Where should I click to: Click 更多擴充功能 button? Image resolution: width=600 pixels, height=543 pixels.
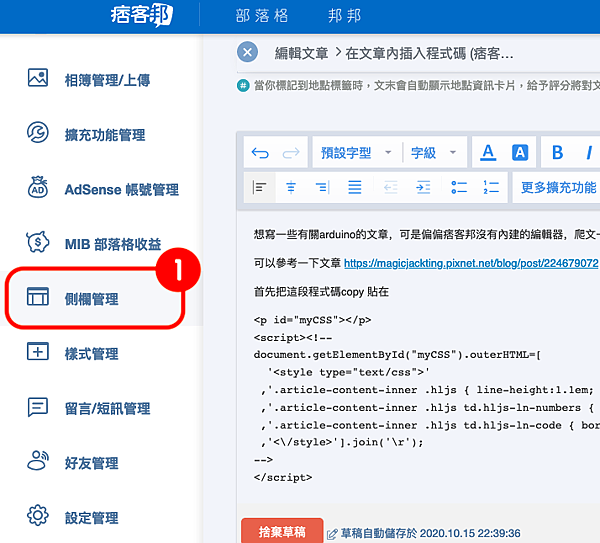click(558, 188)
